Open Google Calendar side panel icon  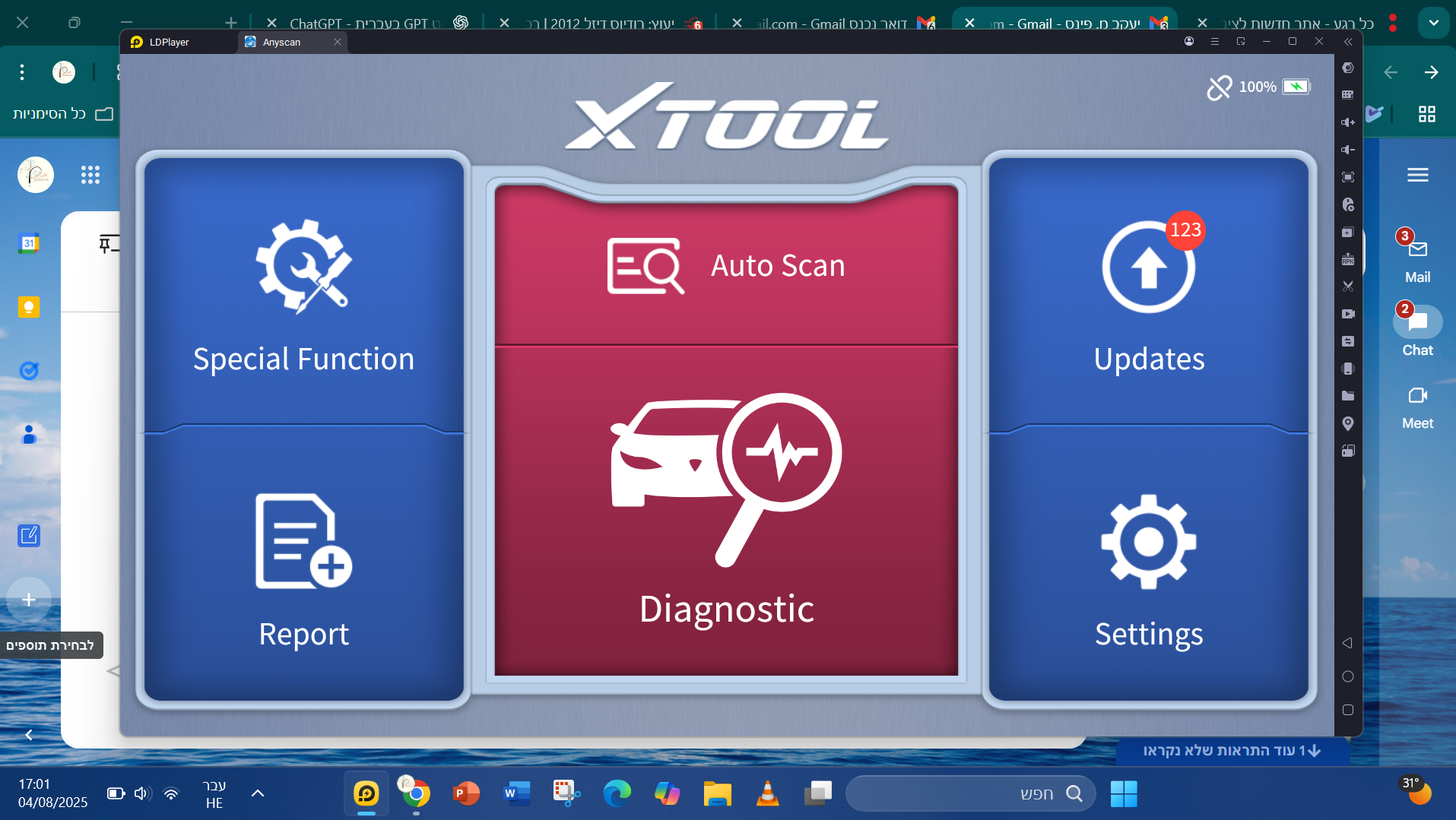pyautogui.click(x=29, y=243)
